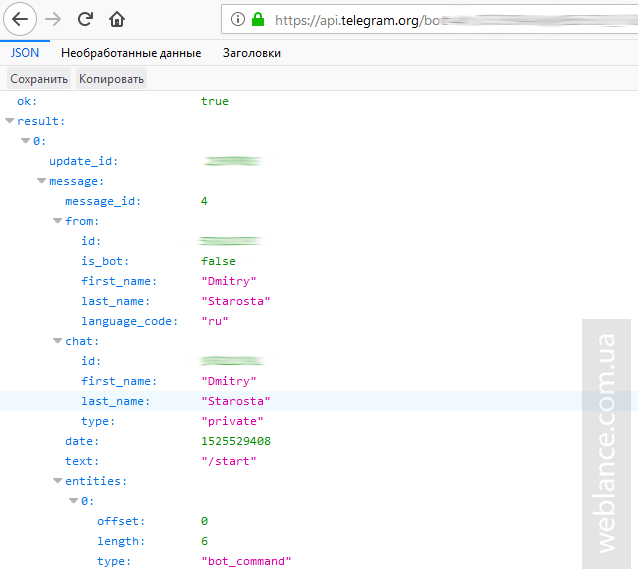Viewport: 638px width, 576px height.
Task: Select the language_code key
Action: pos(129,321)
